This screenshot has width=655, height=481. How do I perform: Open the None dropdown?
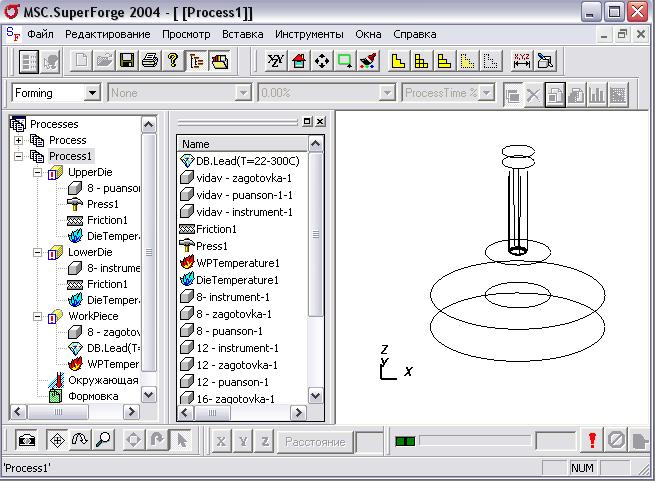tap(243, 93)
